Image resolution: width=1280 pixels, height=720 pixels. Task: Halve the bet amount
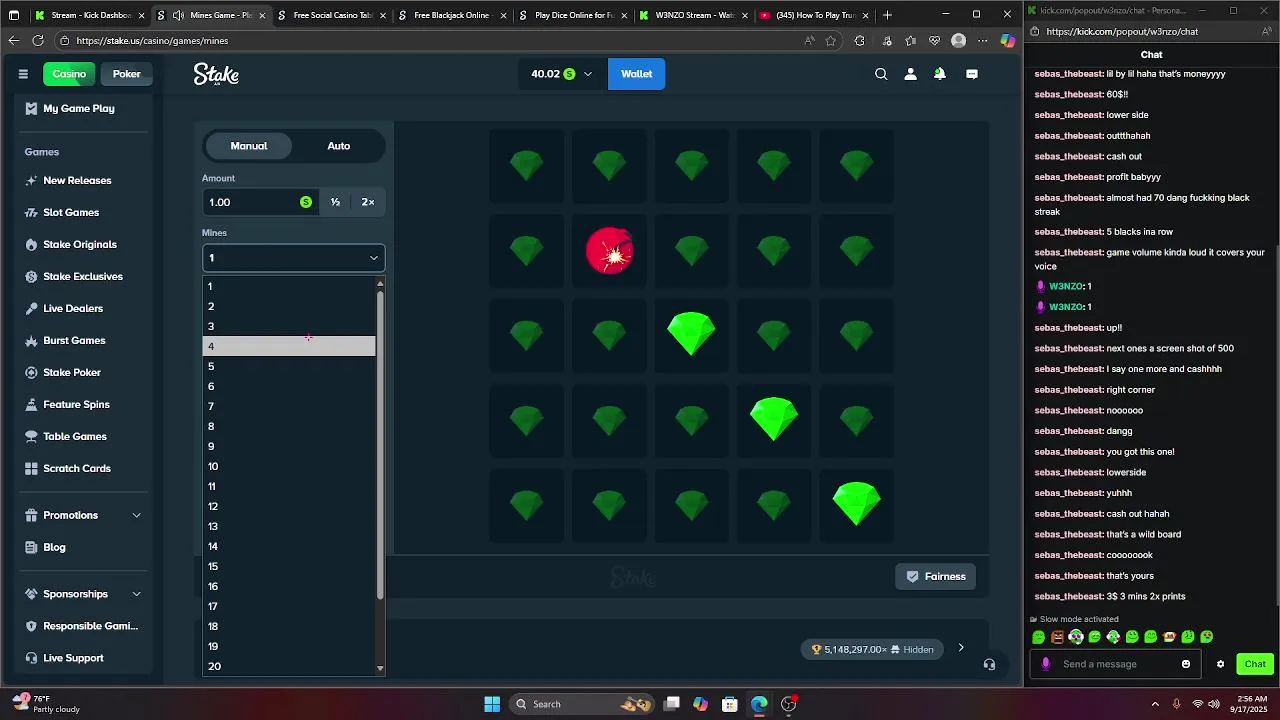tap(335, 202)
